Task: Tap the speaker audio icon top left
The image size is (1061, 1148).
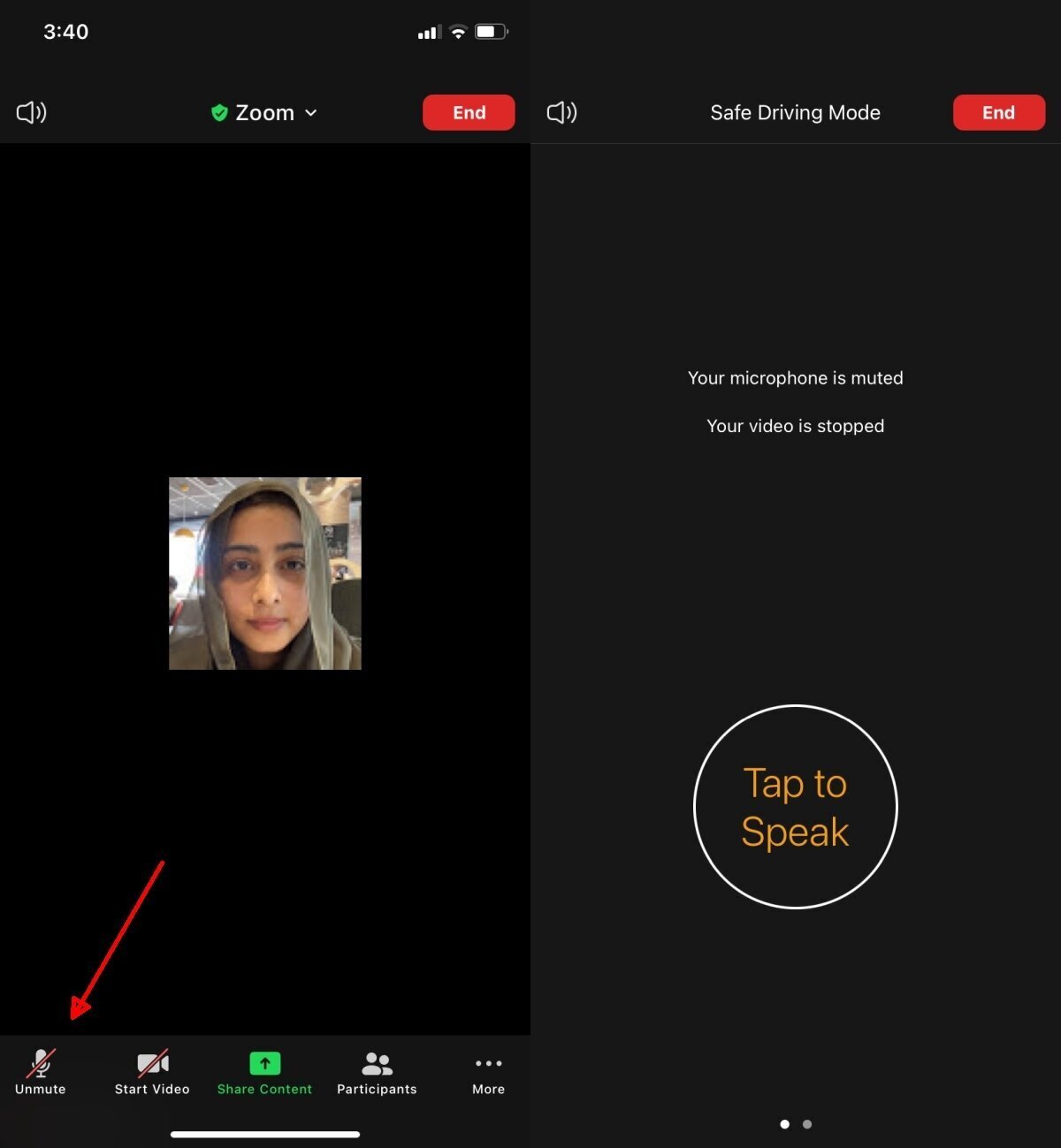Action: [31, 112]
